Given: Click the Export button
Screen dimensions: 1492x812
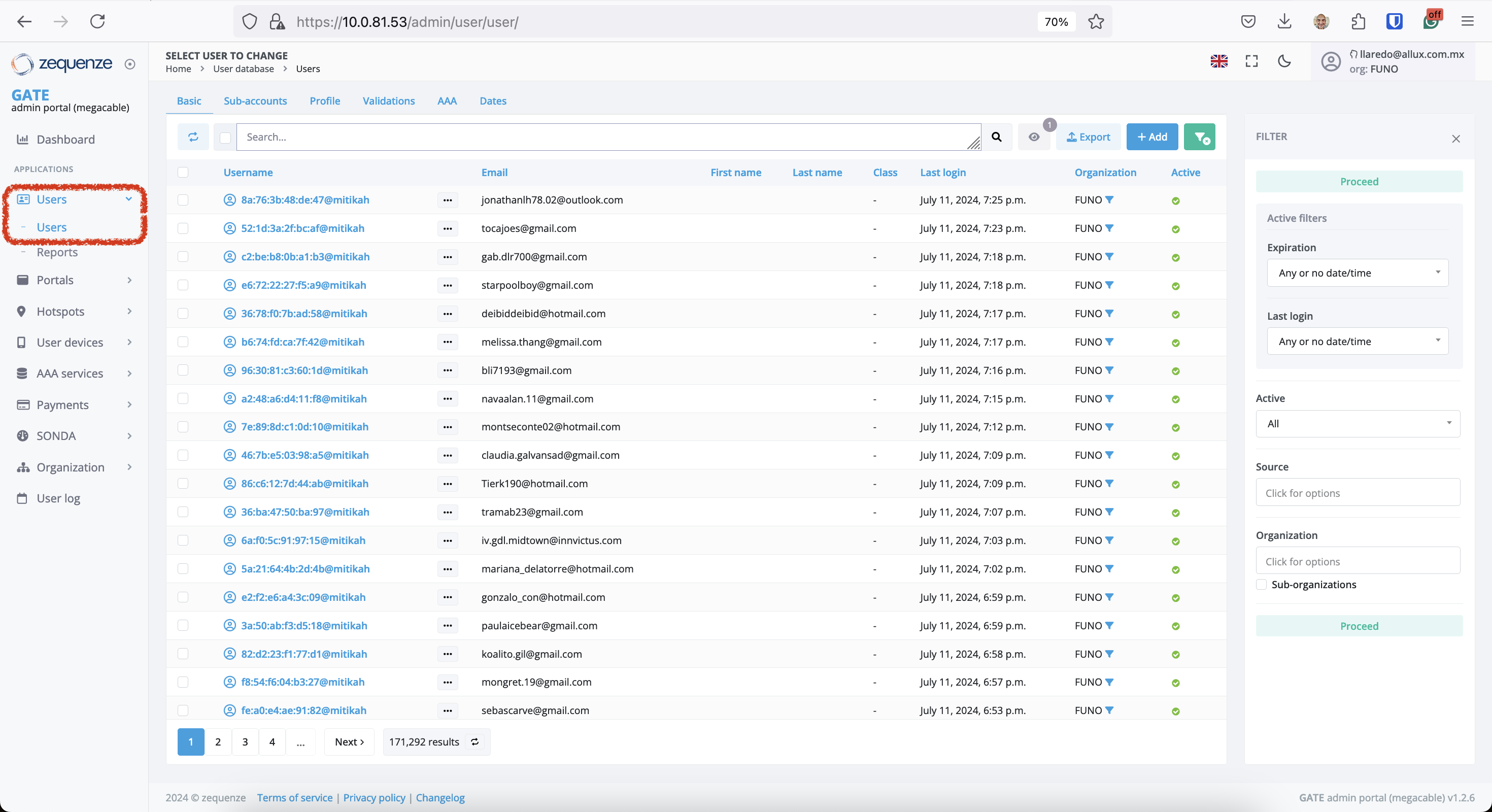Looking at the screenshot, I should pyautogui.click(x=1089, y=137).
